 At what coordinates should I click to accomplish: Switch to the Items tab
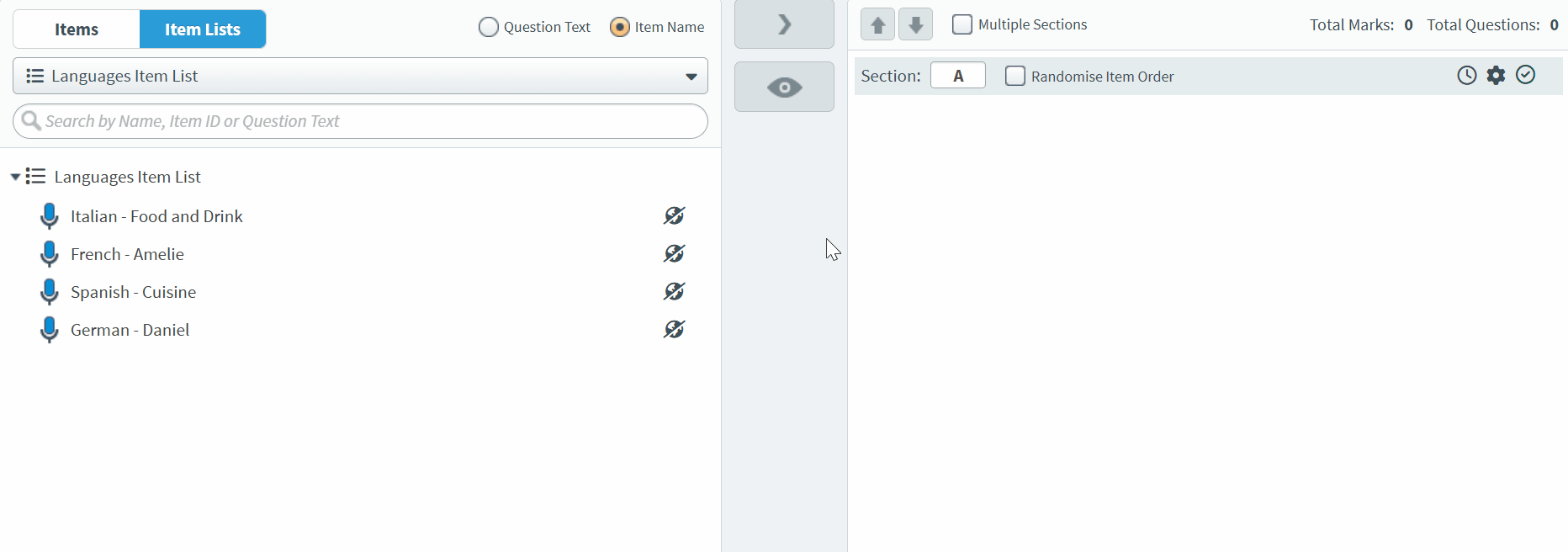click(77, 29)
